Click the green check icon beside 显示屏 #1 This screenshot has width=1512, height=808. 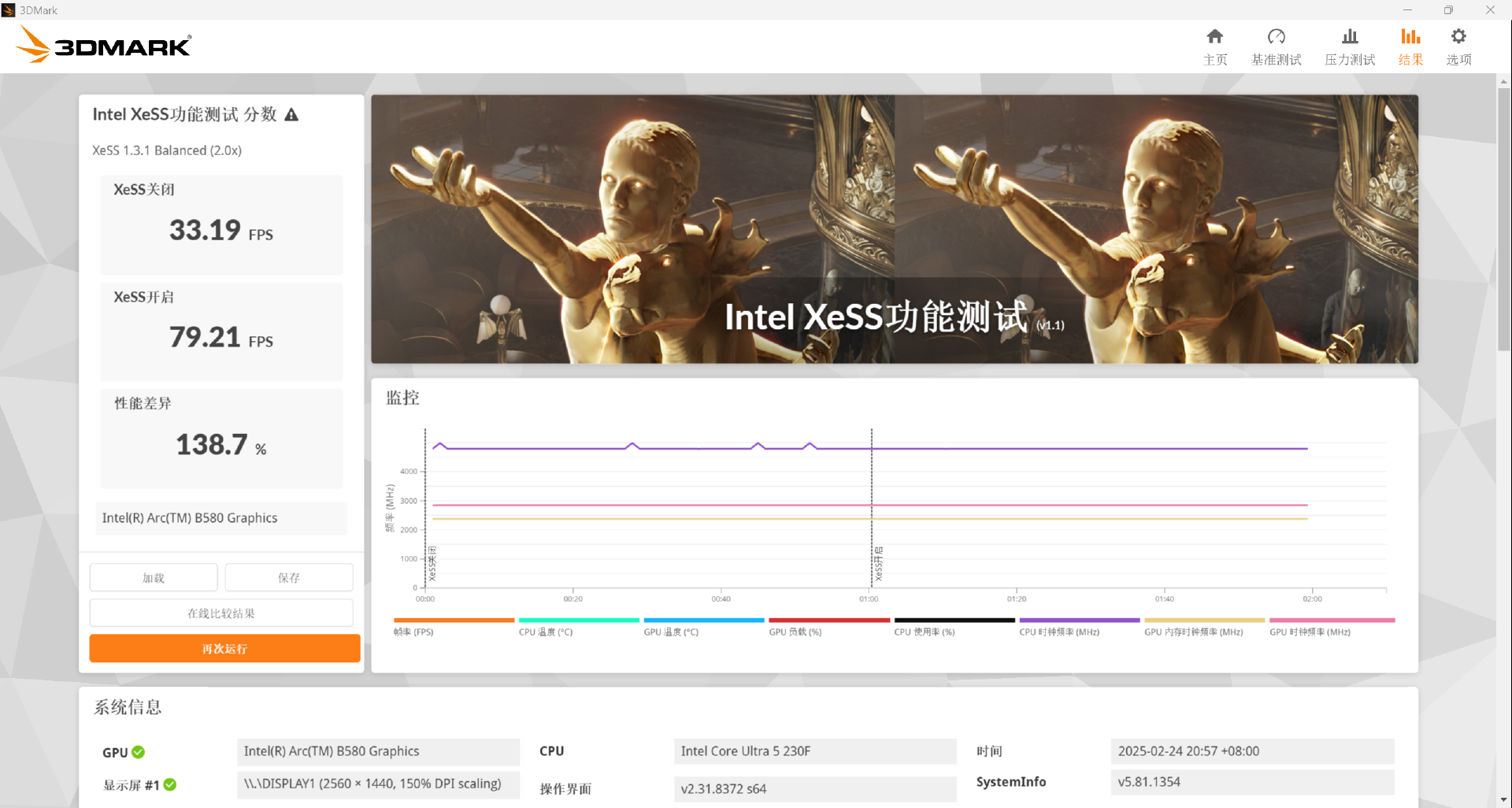pos(170,784)
